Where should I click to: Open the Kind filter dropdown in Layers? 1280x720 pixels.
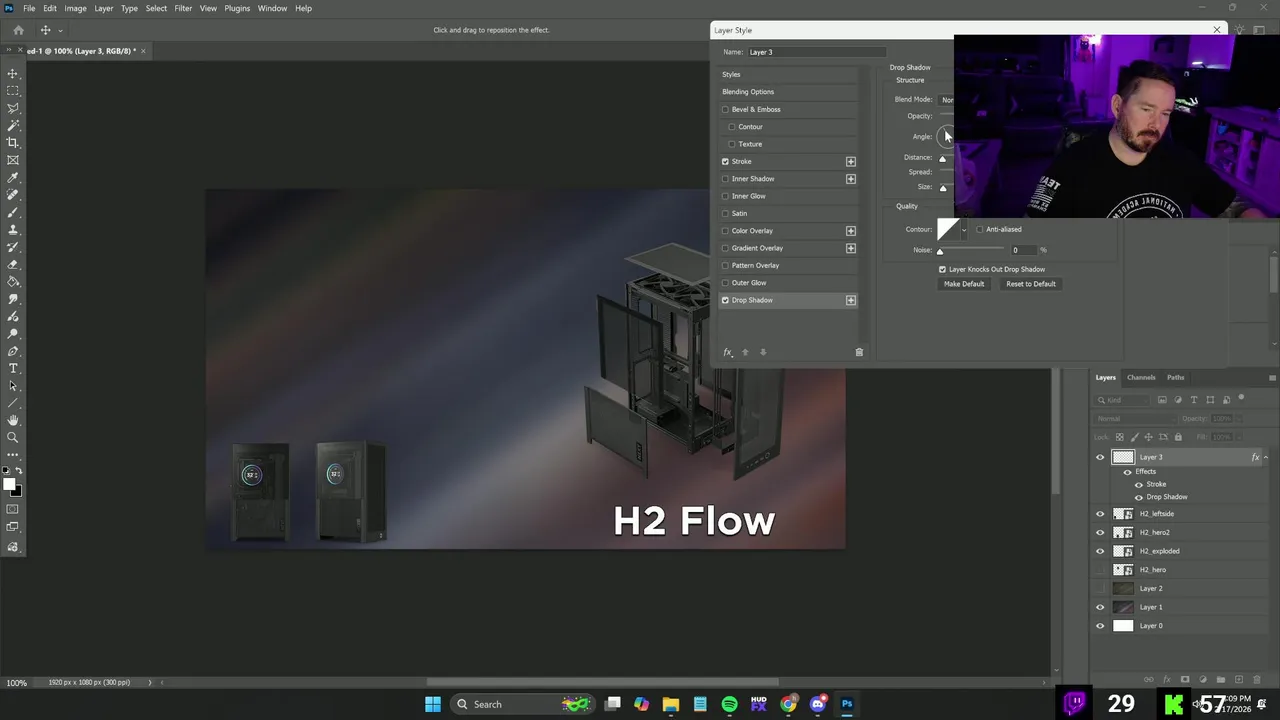(x=1124, y=400)
